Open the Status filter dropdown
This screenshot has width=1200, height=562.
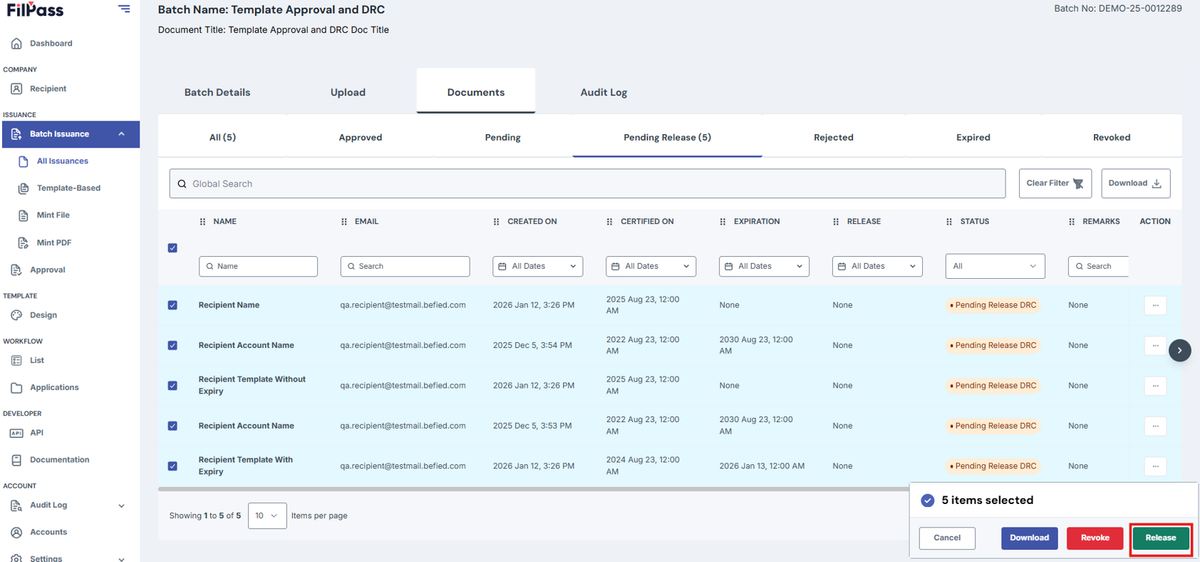click(x=995, y=266)
